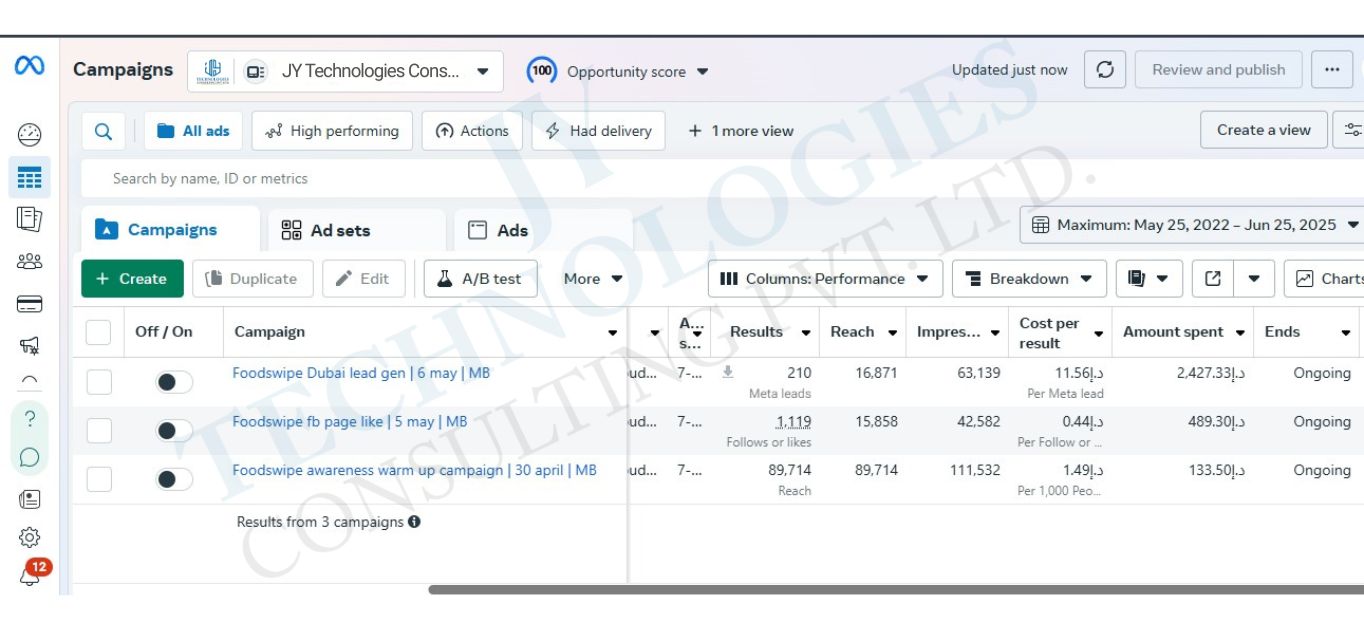Open the Columns: Performance dropdown

click(825, 279)
